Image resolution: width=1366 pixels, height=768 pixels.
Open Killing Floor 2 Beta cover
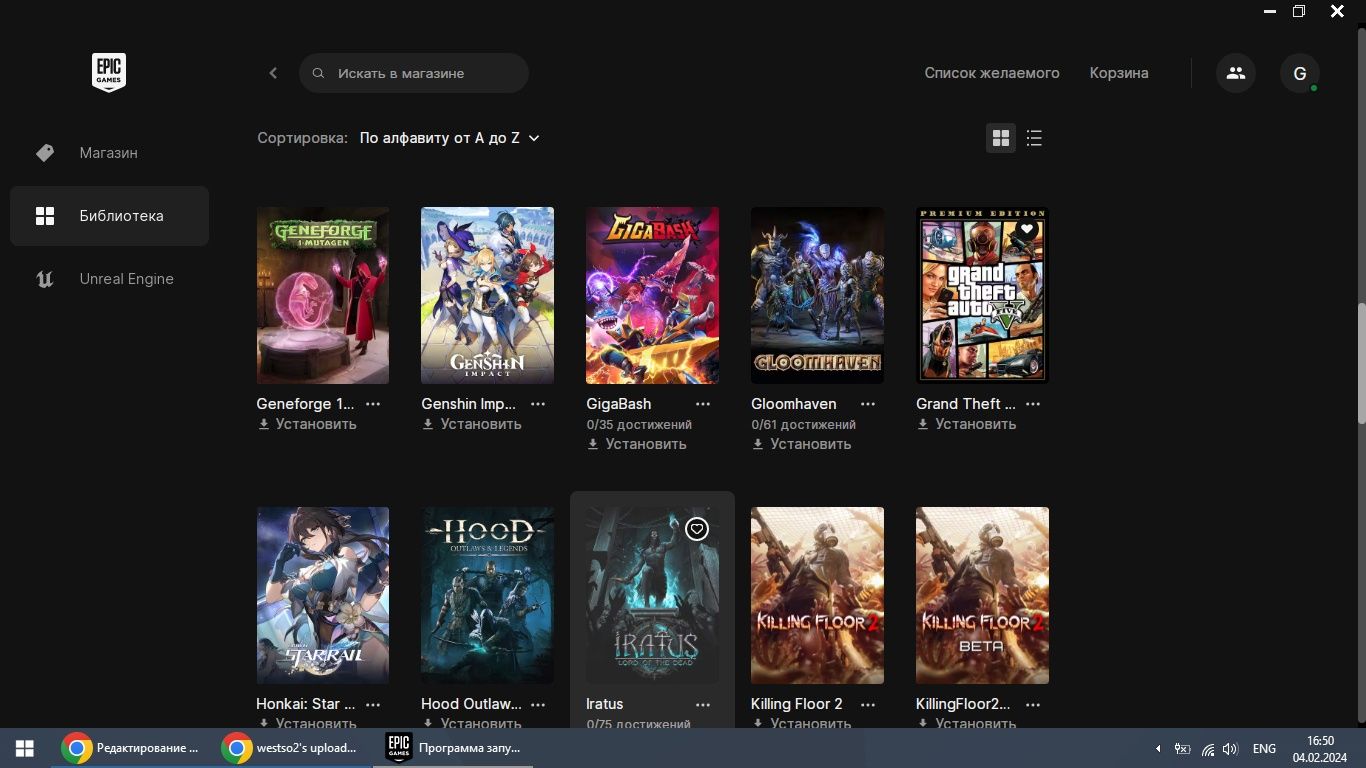coord(982,595)
